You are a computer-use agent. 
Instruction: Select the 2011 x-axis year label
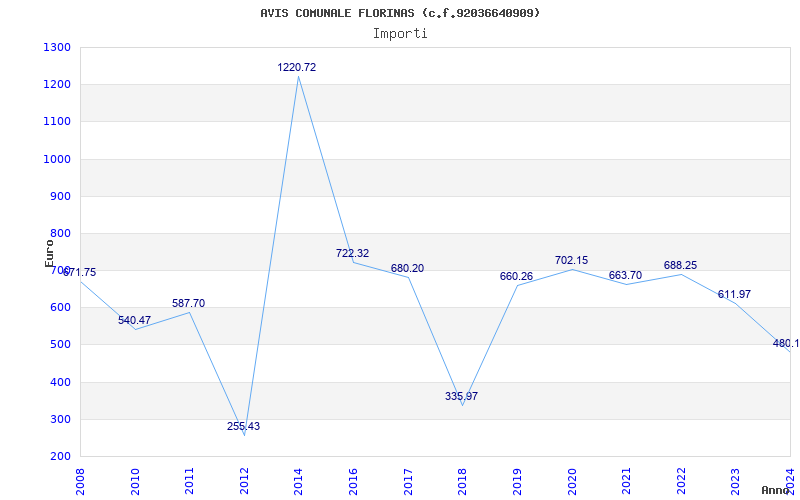click(x=189, y=481)
